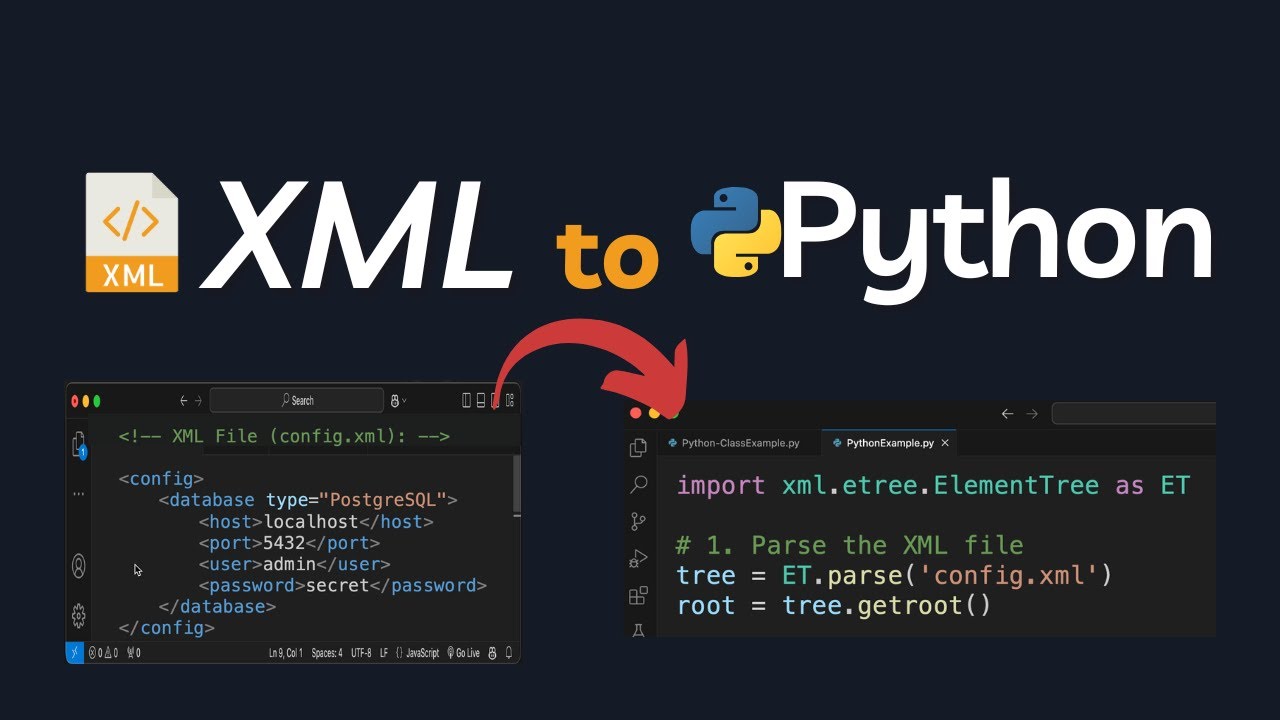
Task: Go back in XML window's title bar
Action: click(x=184, y=400)
